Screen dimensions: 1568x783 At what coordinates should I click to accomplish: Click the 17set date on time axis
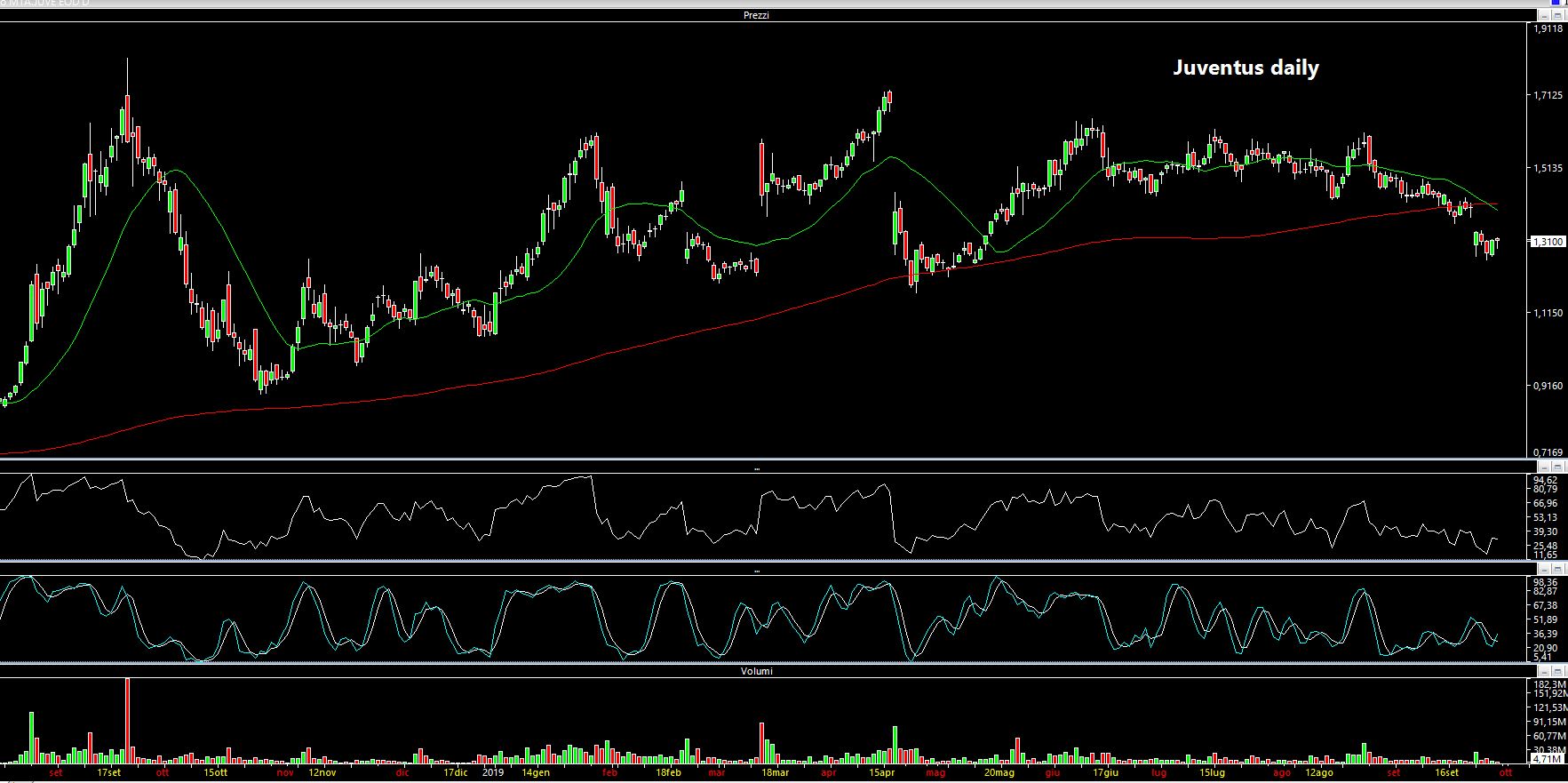point(108,772)
